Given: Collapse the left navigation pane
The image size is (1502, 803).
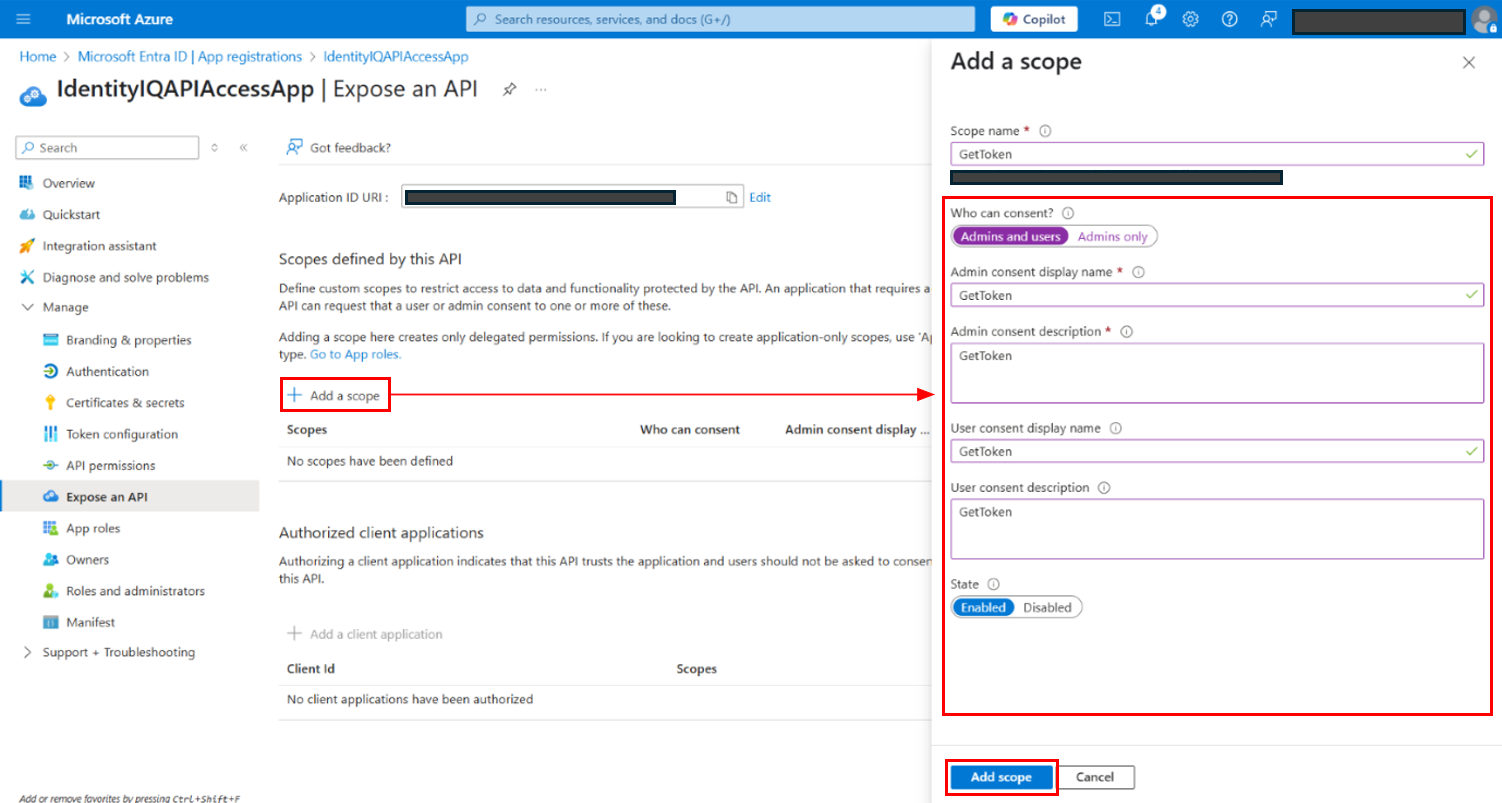Looking at the screenshot, I should point(243,148).
